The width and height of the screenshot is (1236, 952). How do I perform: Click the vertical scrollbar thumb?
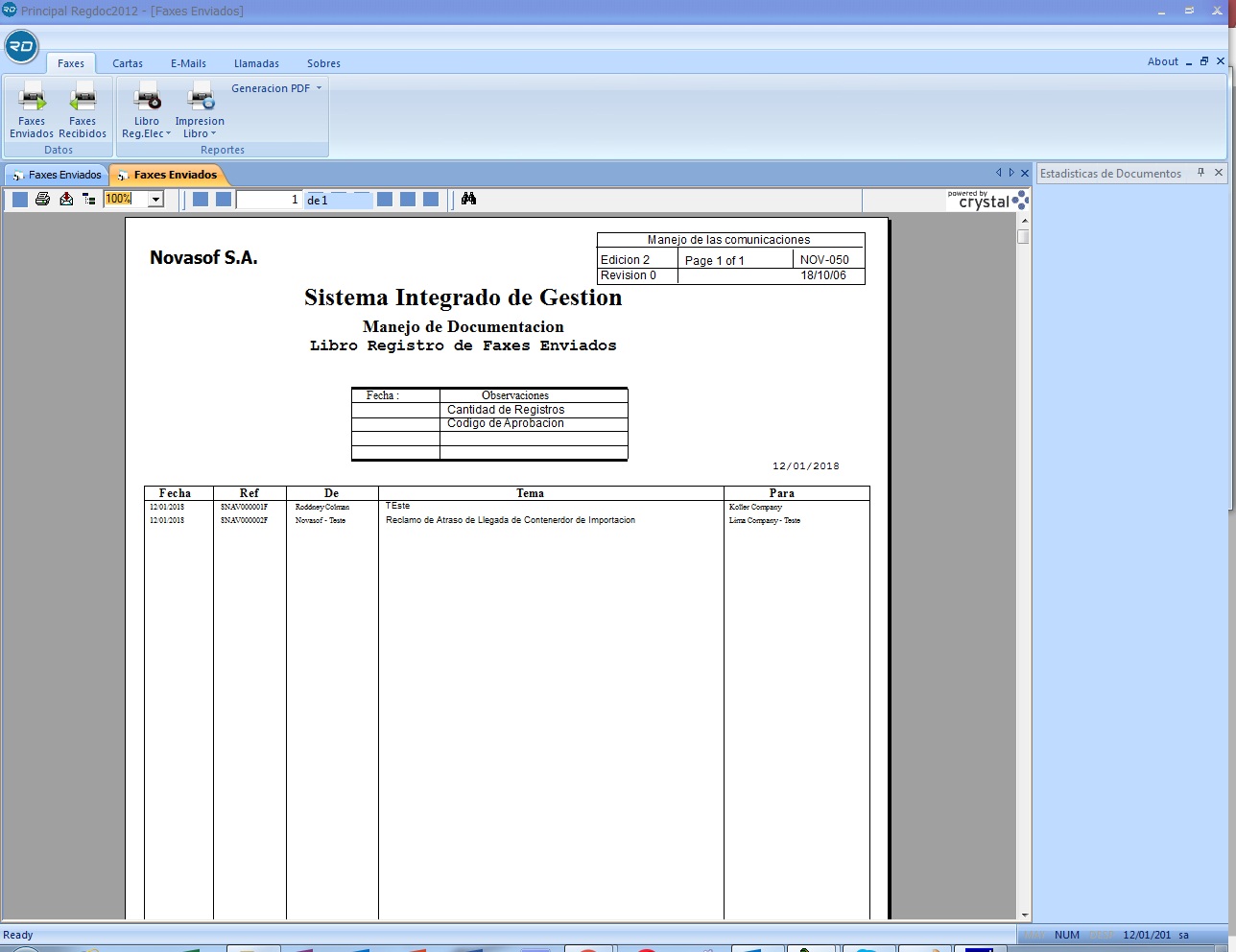(x=1024, y=236)
